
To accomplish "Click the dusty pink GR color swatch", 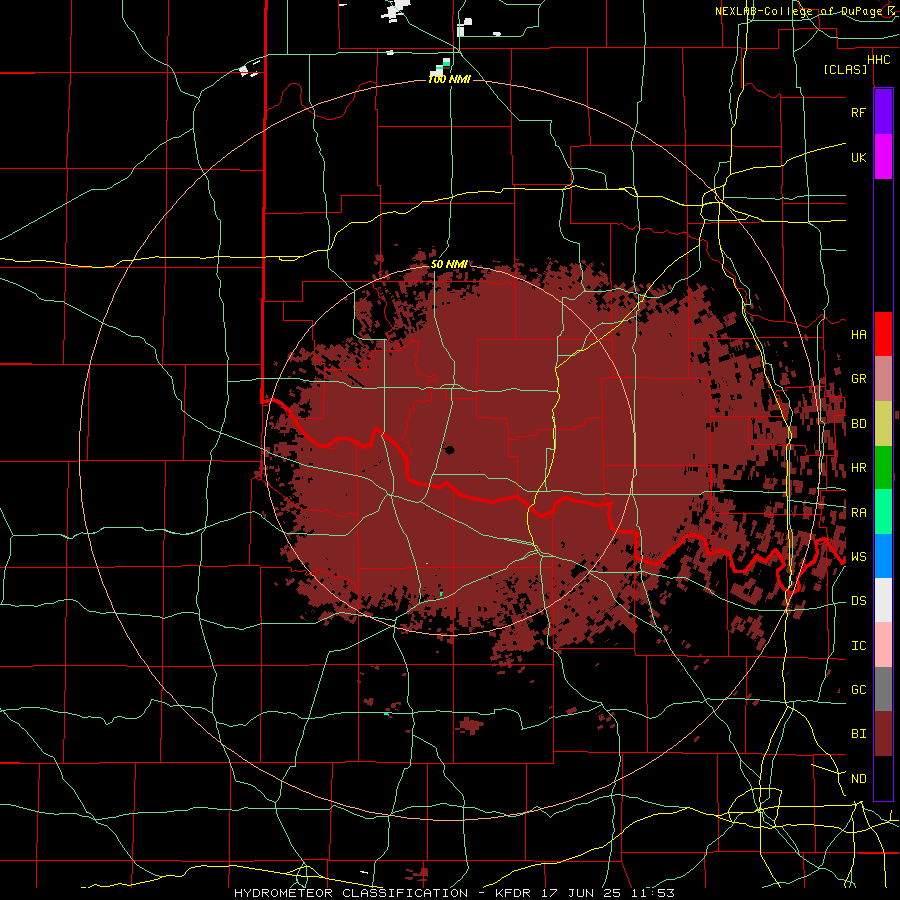I will [x=883, y=379].
